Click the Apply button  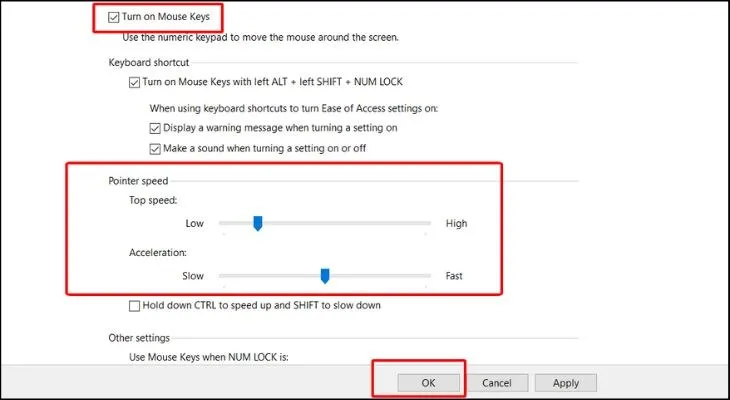(566, 383)
